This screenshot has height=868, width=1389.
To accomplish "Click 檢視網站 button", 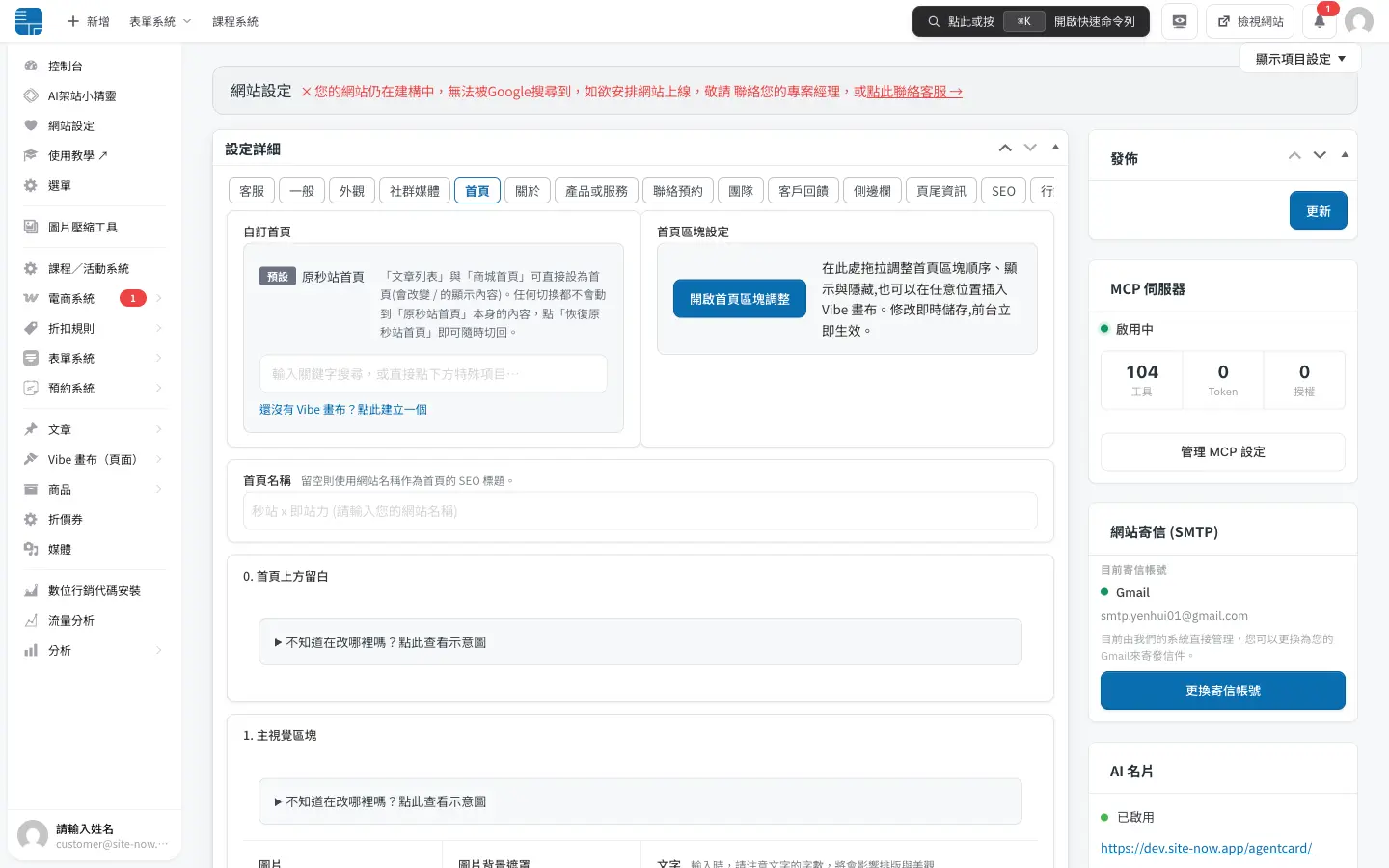I will pyautogui.click(x=1250, y=21).
